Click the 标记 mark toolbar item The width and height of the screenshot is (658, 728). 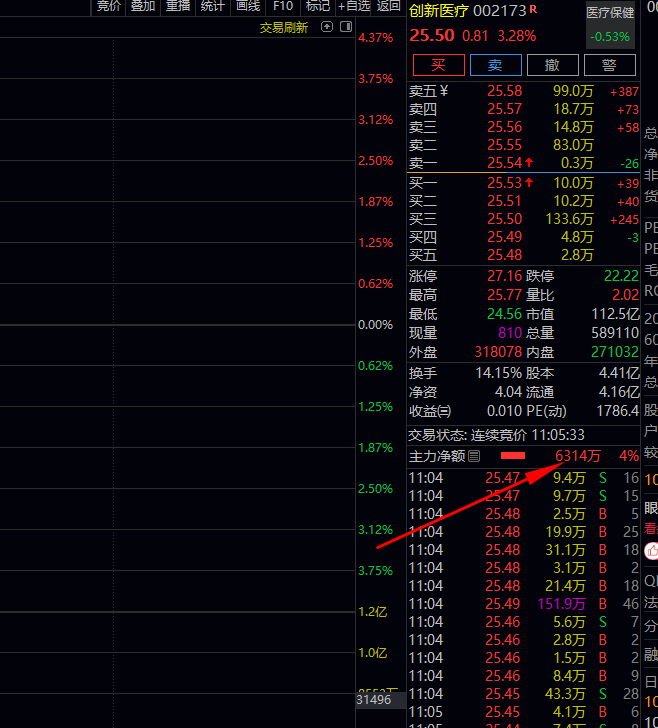click(x=318, y=6)
